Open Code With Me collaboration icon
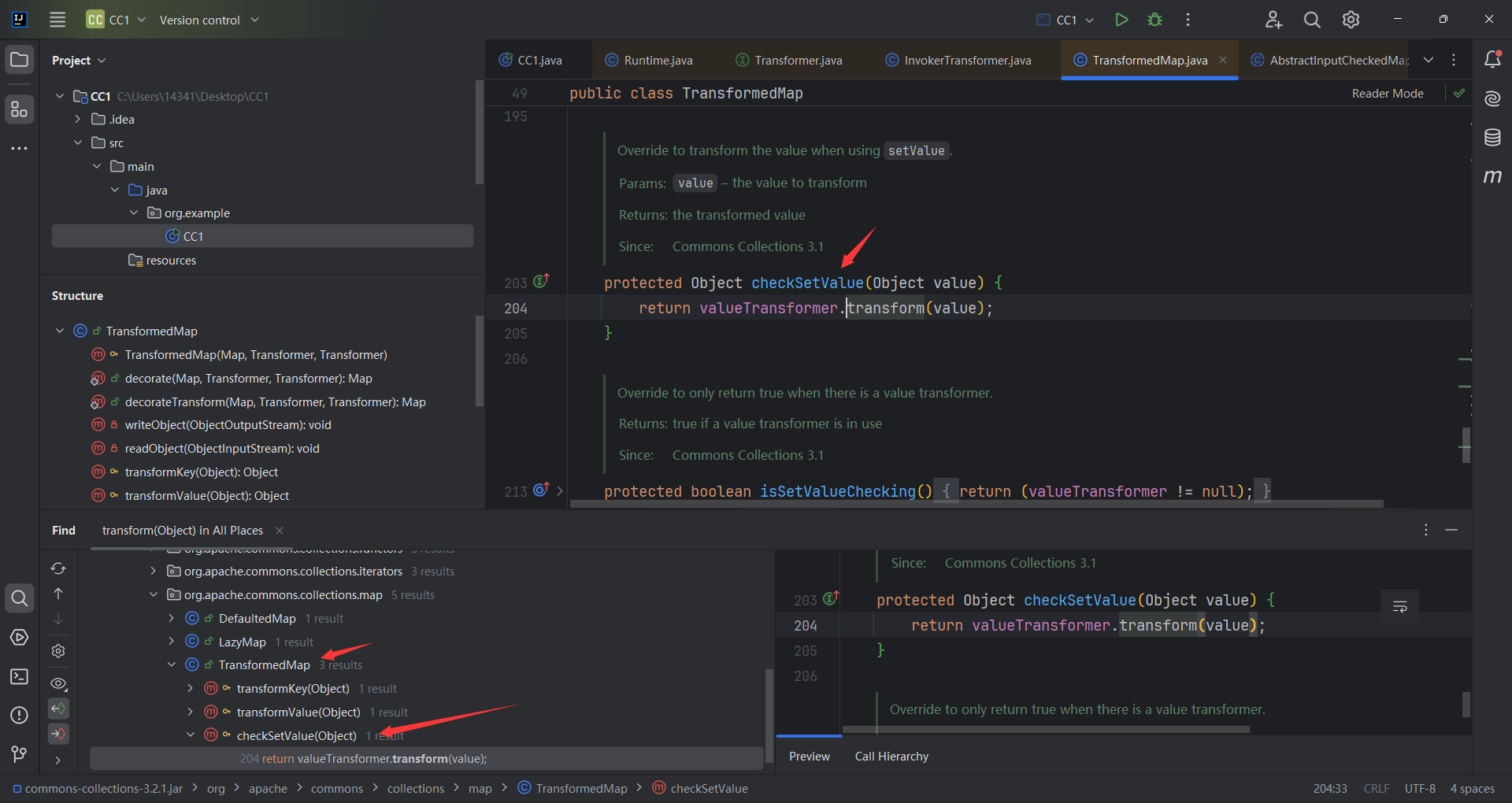The height and width of the screenshot is (803, 1512). pyautogui.click(x=1273, y=20)
